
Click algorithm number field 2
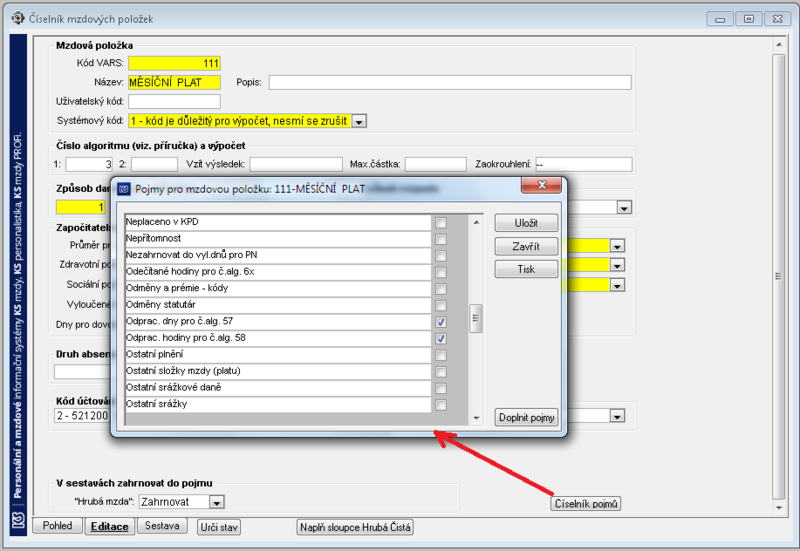click(x=154, y=164)
